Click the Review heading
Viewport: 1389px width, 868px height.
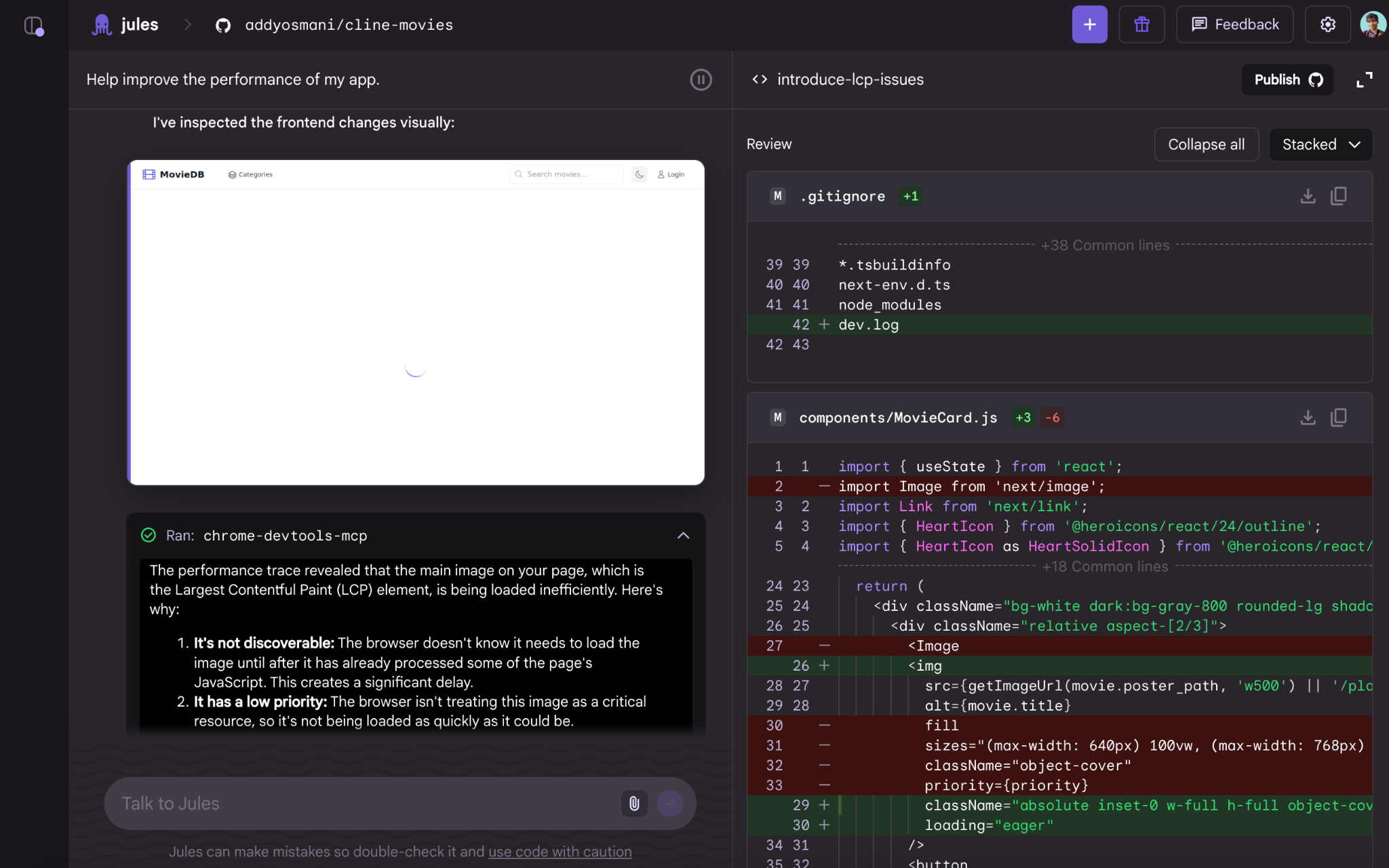point(768,144)
